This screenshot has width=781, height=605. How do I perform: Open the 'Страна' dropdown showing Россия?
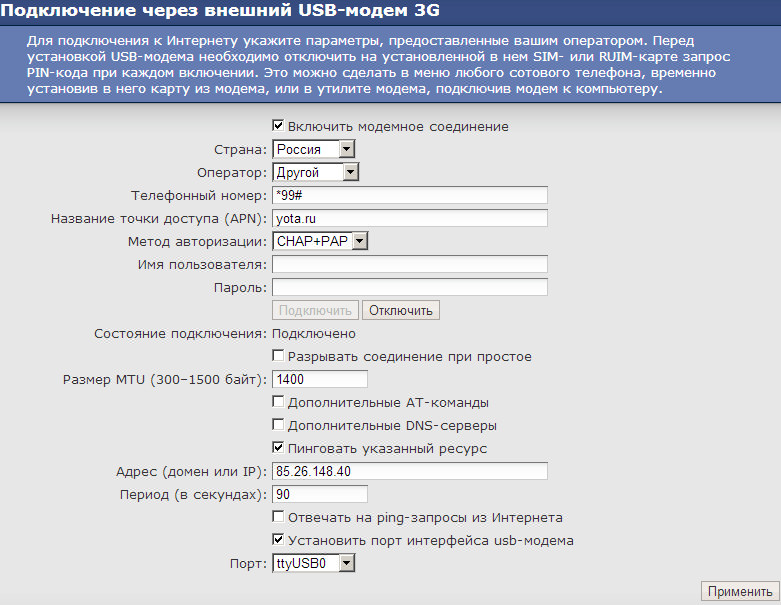click(314, 149)
